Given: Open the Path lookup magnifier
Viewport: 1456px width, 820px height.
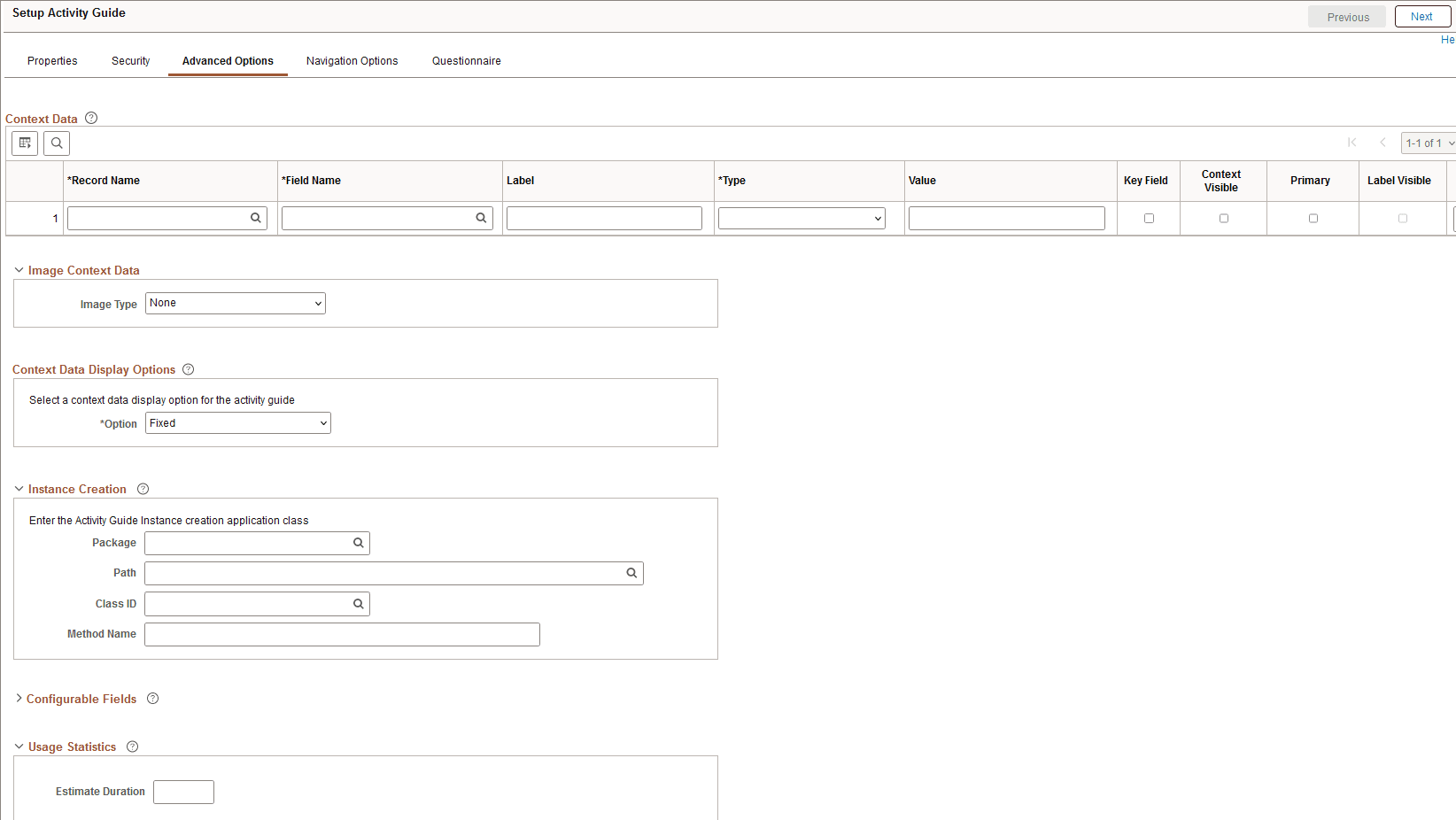Looking at the screenshot, I should pos(631,573).
